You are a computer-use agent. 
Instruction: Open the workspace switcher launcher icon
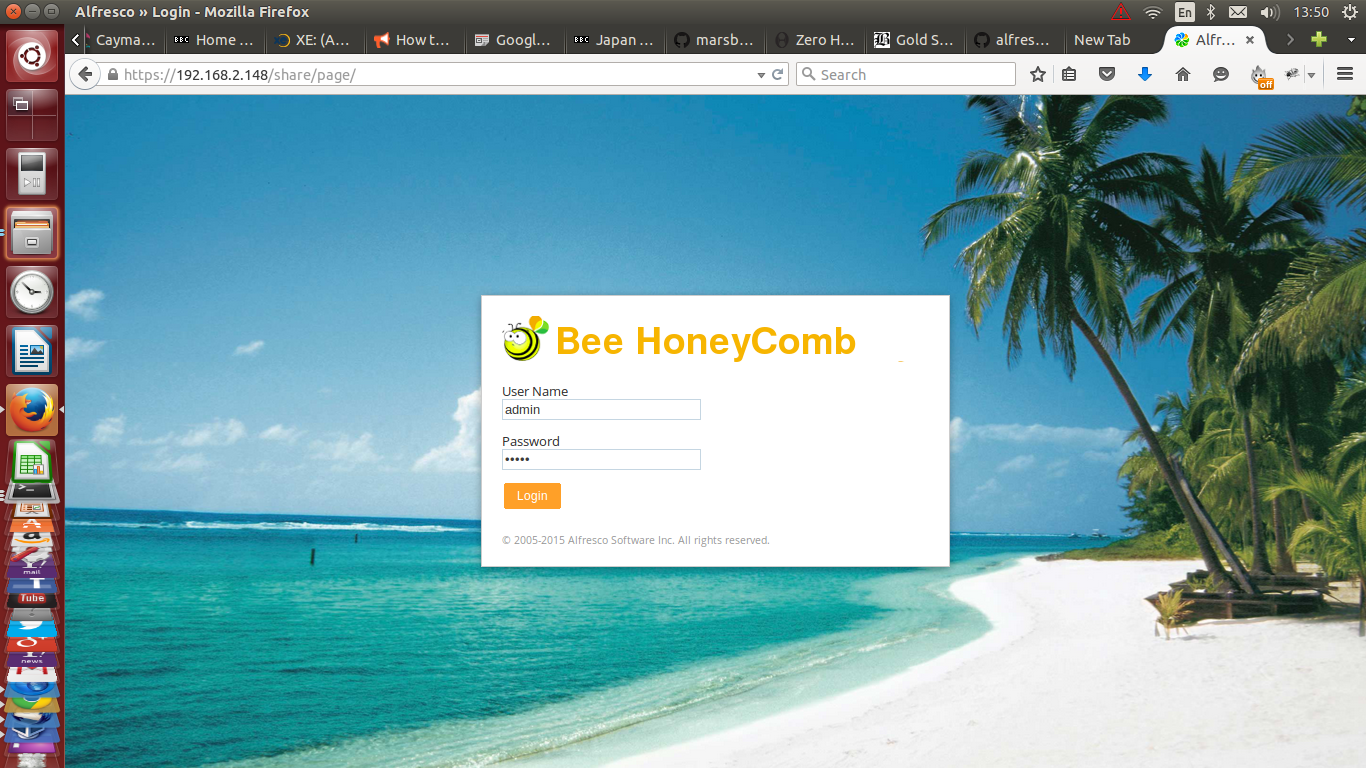point(32,115)
